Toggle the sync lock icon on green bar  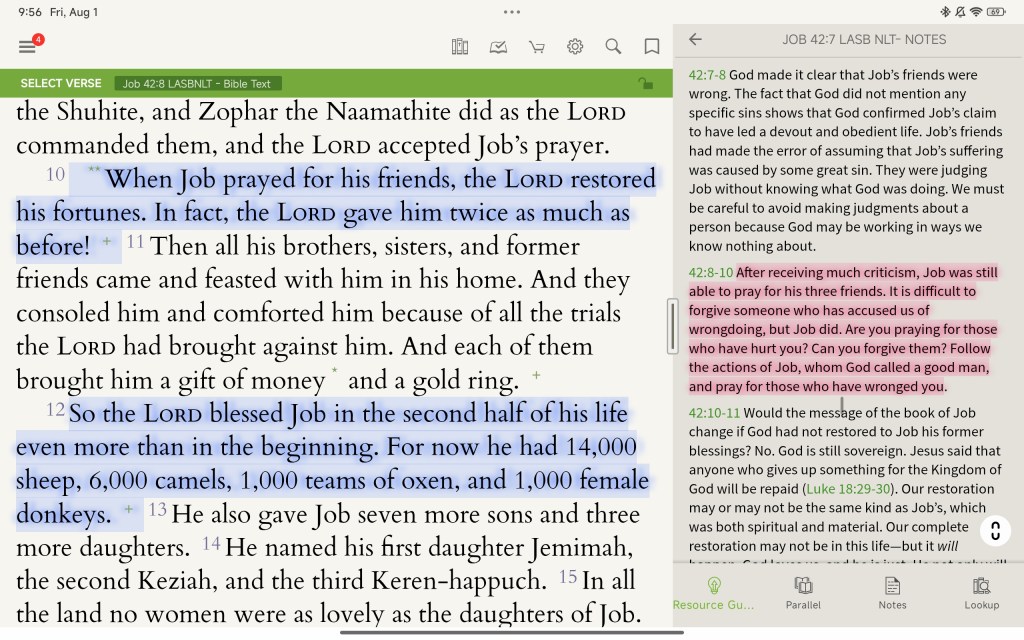pos(645,84)
